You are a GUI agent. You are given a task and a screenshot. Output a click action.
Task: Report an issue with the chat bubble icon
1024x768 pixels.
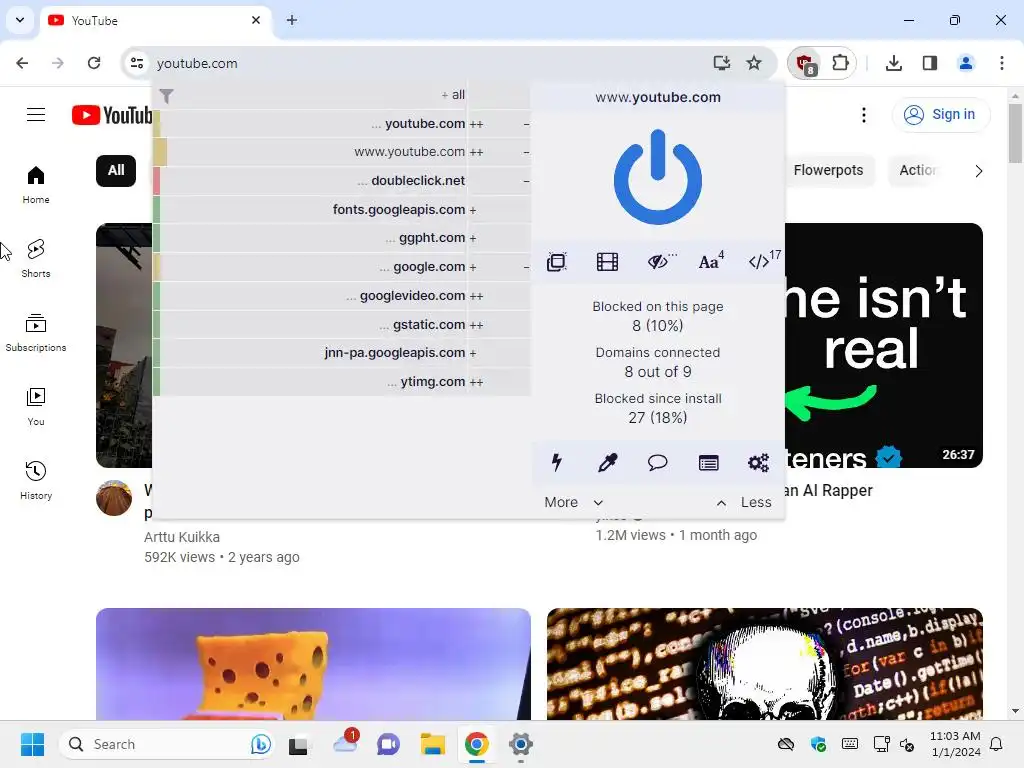(x=658, y=462)
